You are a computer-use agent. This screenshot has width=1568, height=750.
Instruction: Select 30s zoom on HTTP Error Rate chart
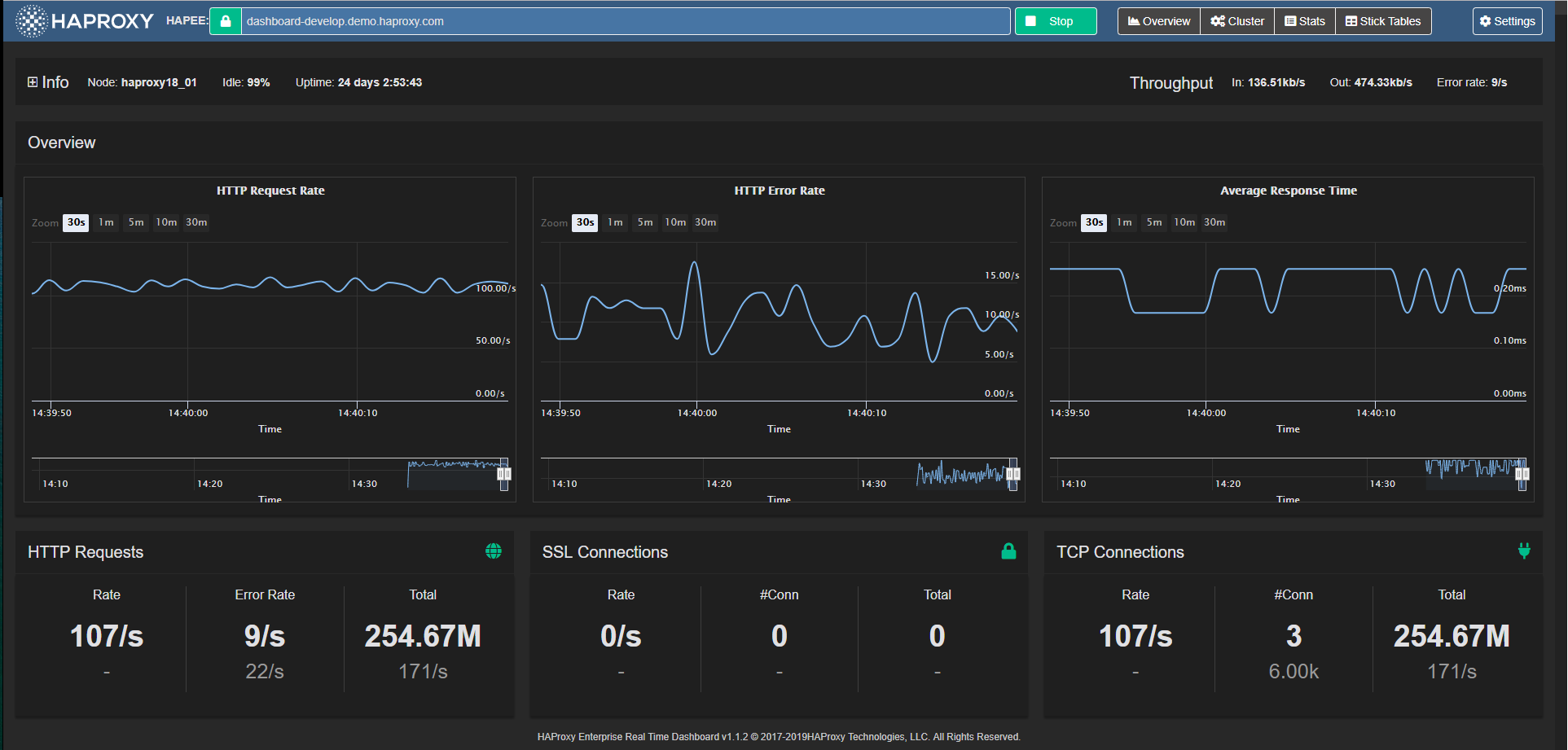[585, 222]
